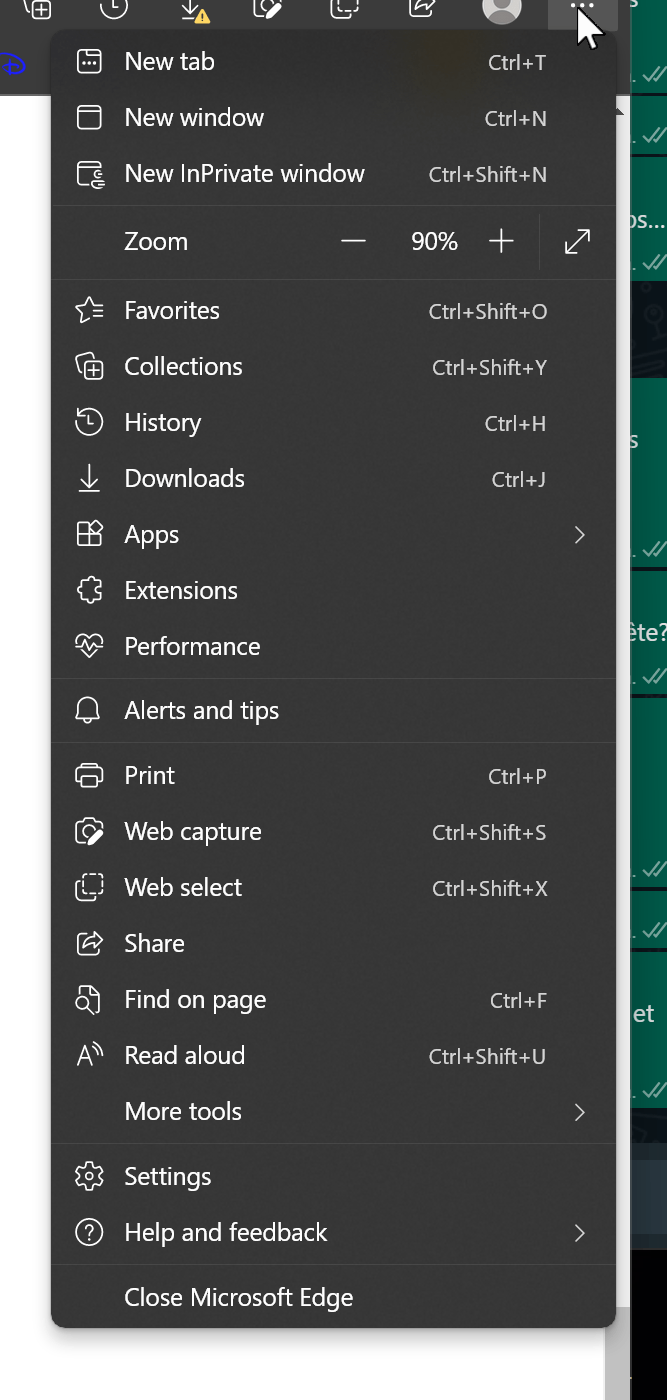Image resolution: width=667 pixels, height=1400 pixels.
Task: Click the toolbar History clock icon
Action: pyautogui.click(x=114, y=8)
